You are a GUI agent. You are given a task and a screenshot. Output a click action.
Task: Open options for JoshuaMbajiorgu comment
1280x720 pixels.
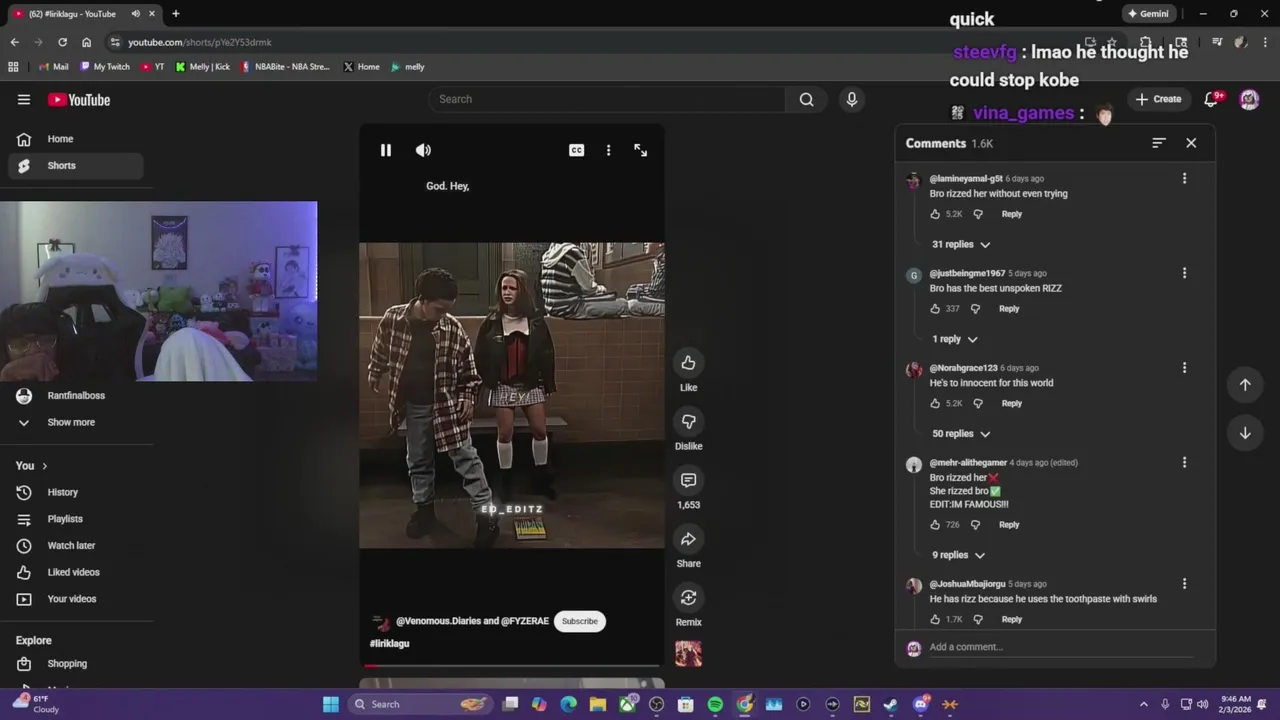click(x=1184, y=583)
